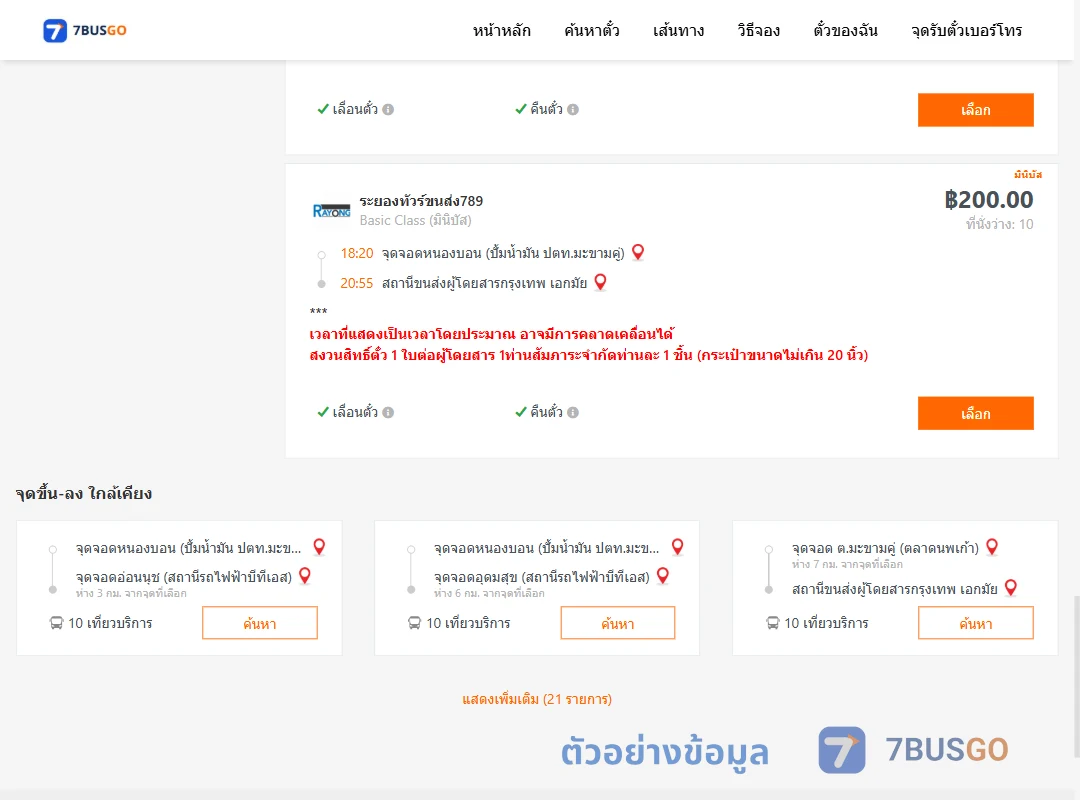This screenshot has width=1080, height=800.
Task: Open map pin for ต.มะขามคู่ ตลาดนพเก้า stop
Action: pyautogui.click(x=992, y=547)
